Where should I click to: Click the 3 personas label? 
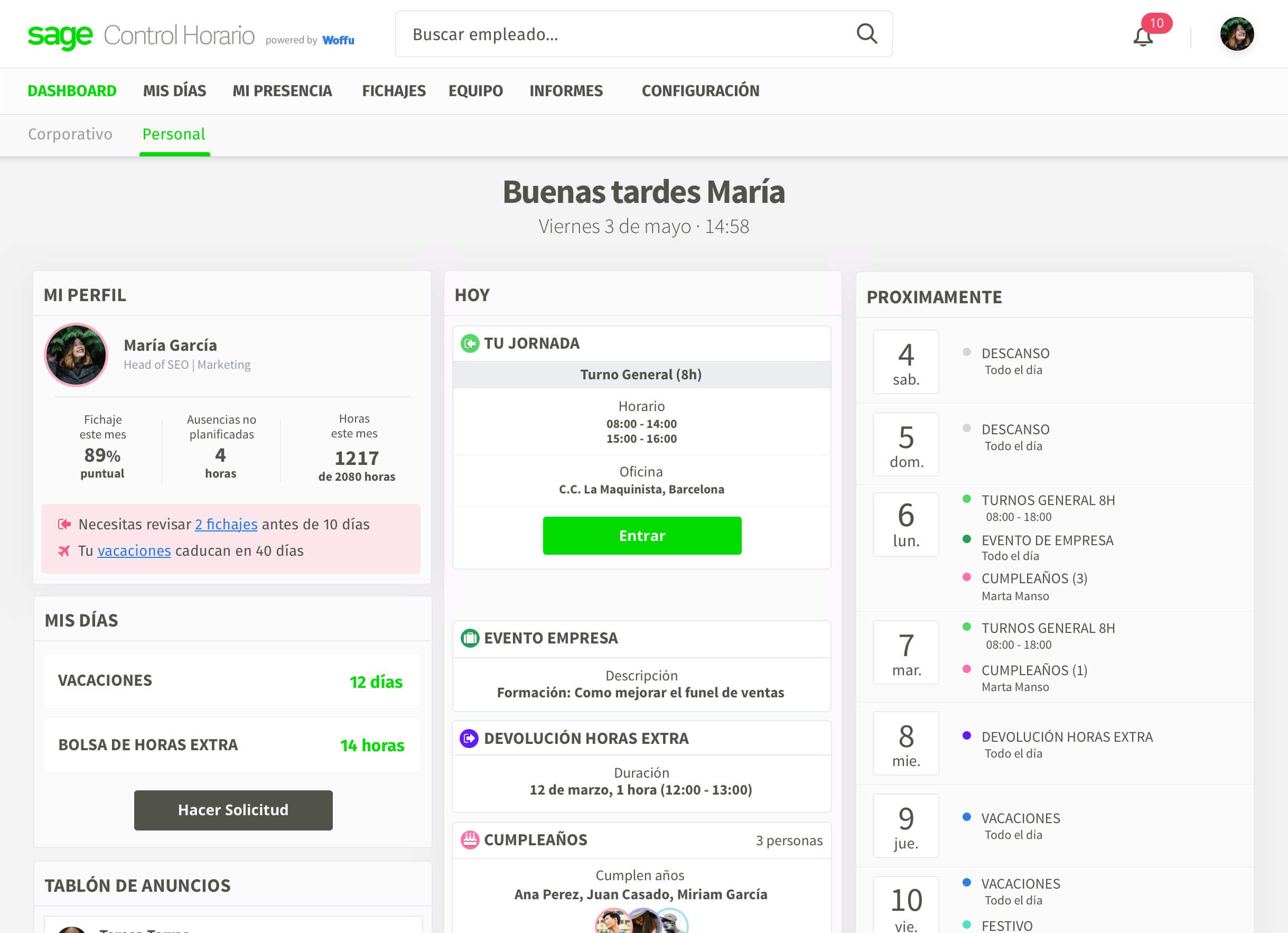[789, 841]
